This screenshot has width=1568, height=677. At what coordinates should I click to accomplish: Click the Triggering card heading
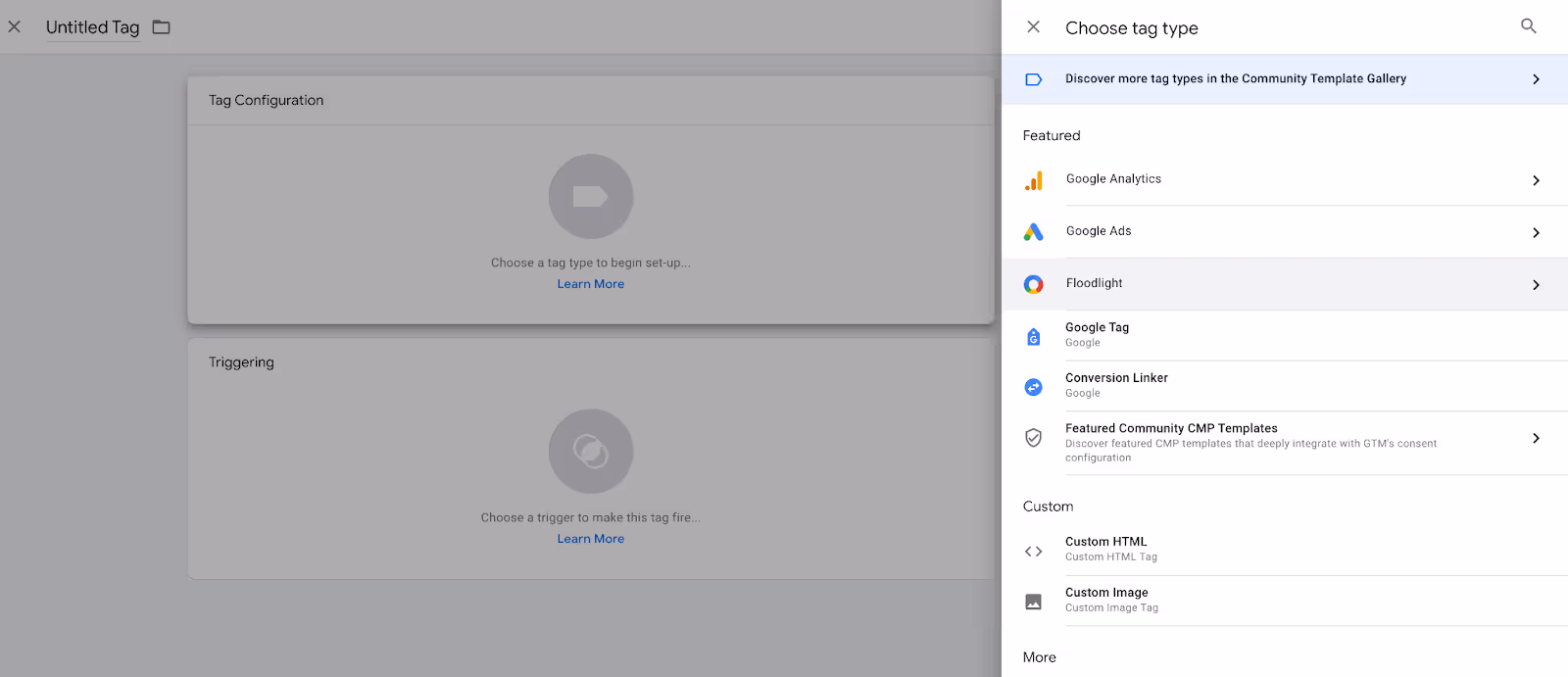(241, 363)
